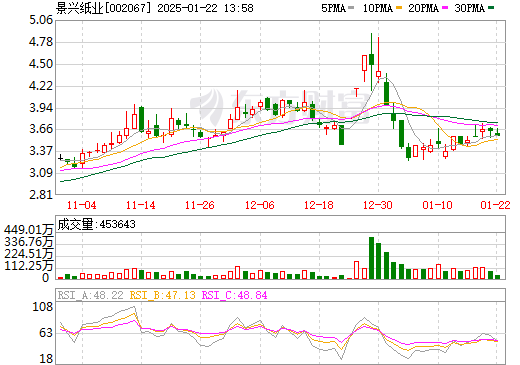The image size is (520, 365).
Task: Click the RSI_B:47.13 indicator label
Action: click(162, 295)
